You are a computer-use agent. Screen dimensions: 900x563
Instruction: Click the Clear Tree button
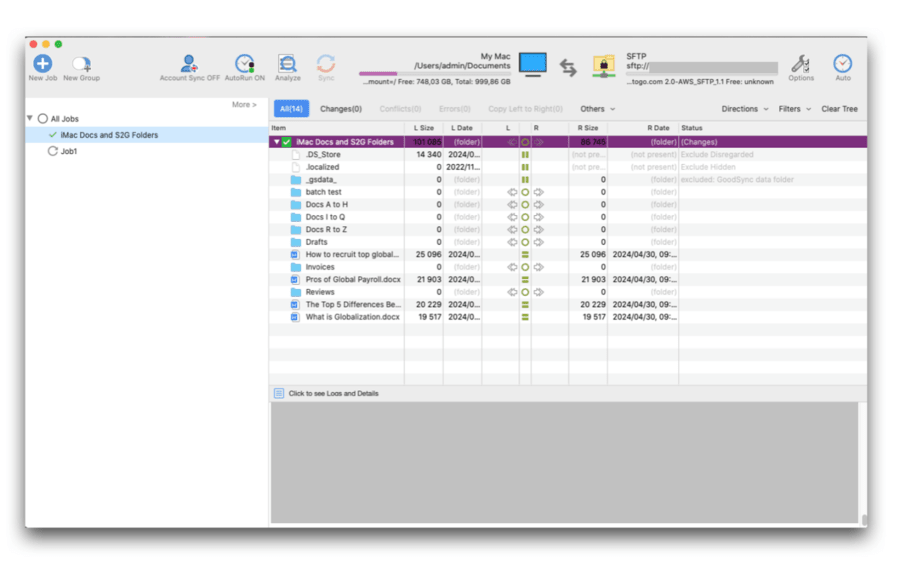(839, 109)
